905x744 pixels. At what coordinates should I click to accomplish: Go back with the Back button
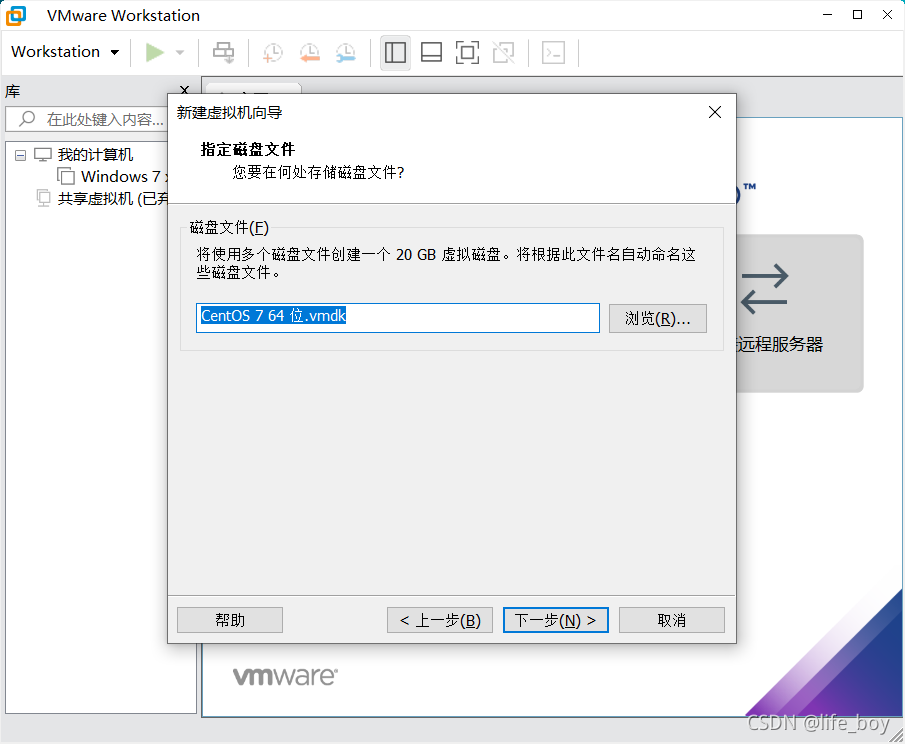click(440, 620)
